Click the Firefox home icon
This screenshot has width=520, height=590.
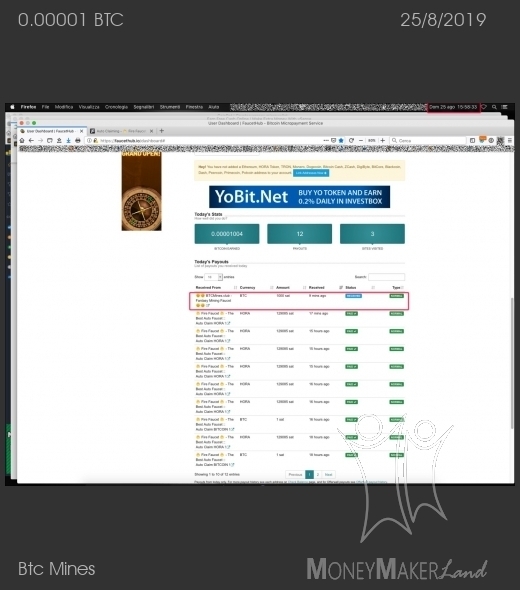tap(22, 140)
